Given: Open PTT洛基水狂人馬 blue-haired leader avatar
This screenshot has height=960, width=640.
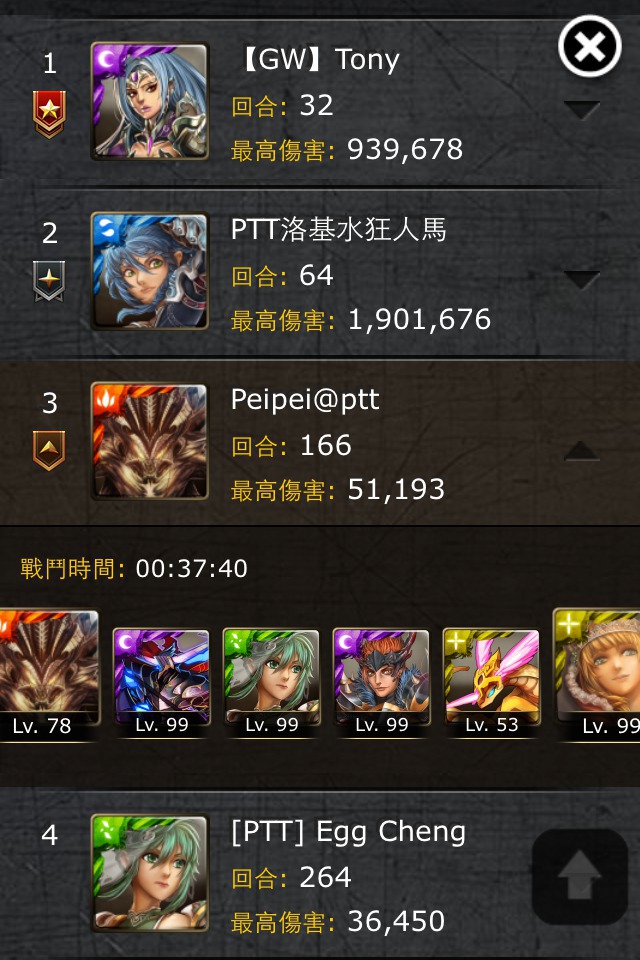Looking at the screenshot, I should [149, 271].
